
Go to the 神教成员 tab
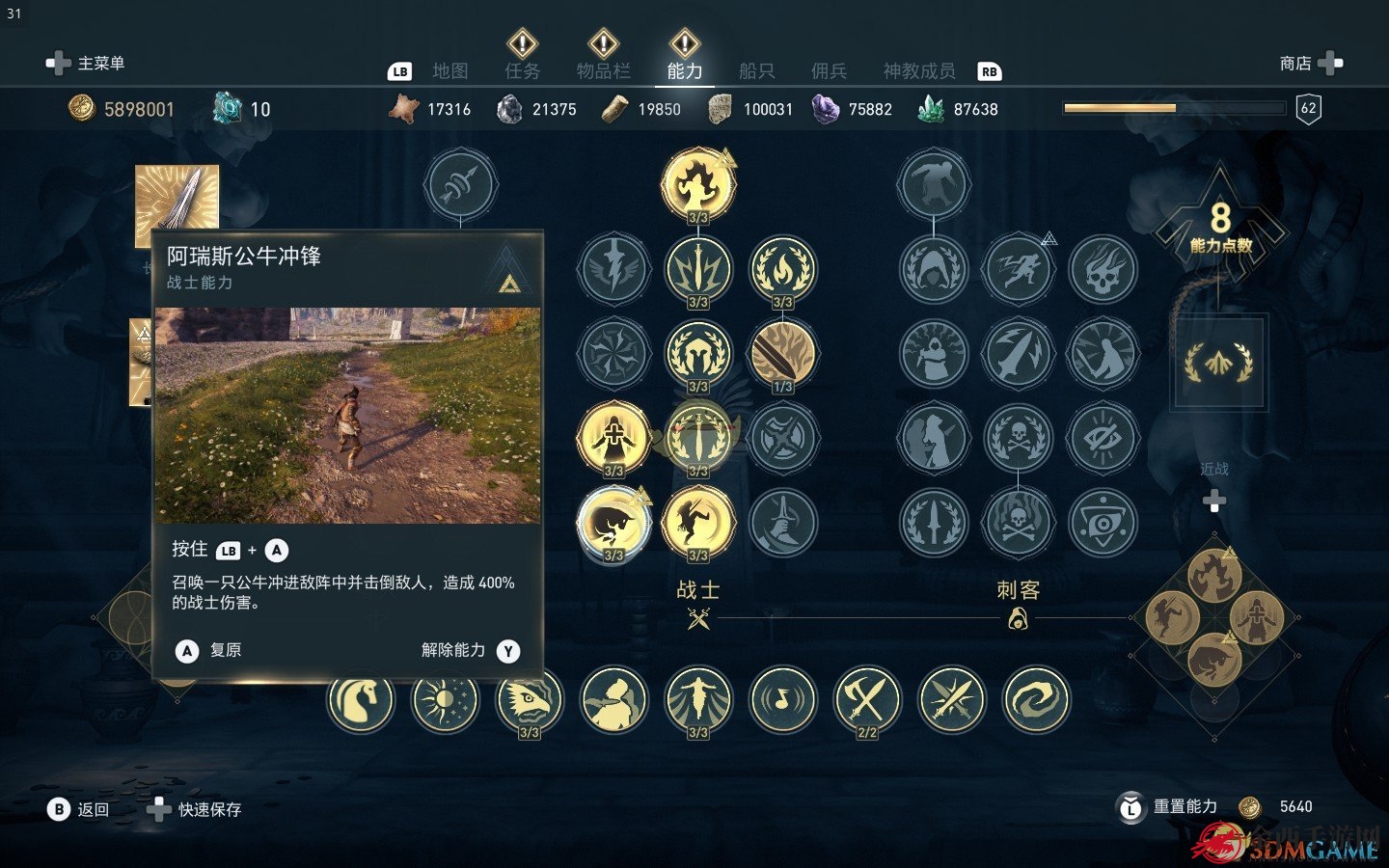(919, 71)
